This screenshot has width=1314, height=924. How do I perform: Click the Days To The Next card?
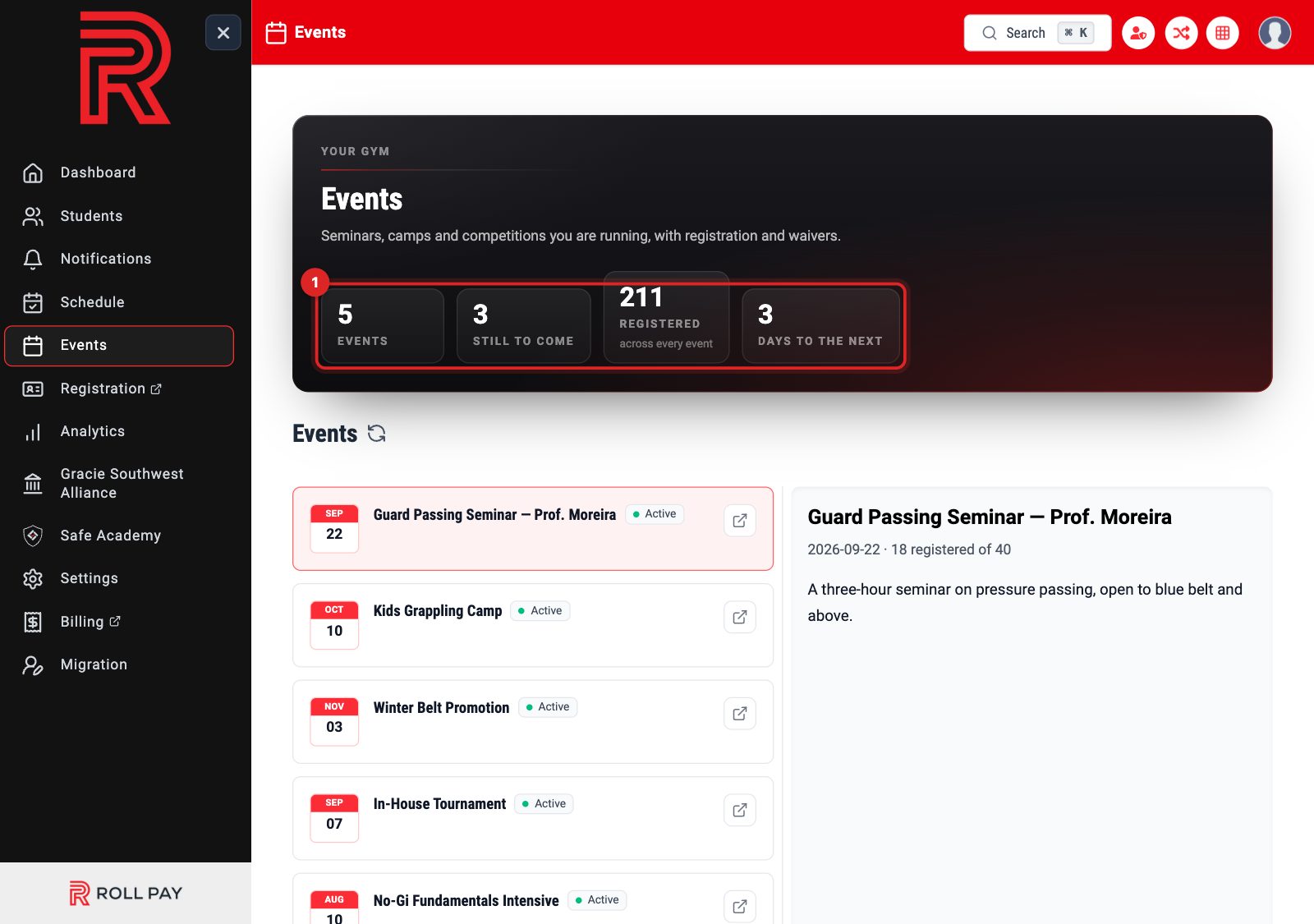pos(821,325)
